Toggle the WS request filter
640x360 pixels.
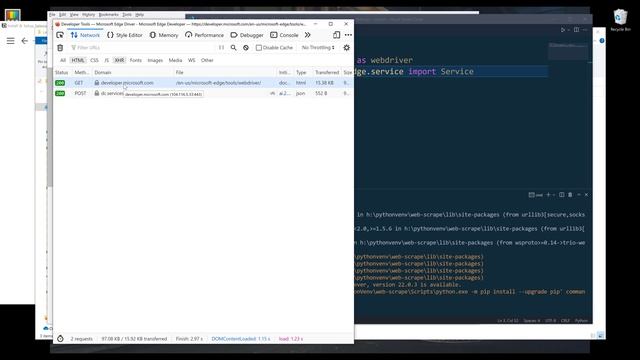(191, 60)
